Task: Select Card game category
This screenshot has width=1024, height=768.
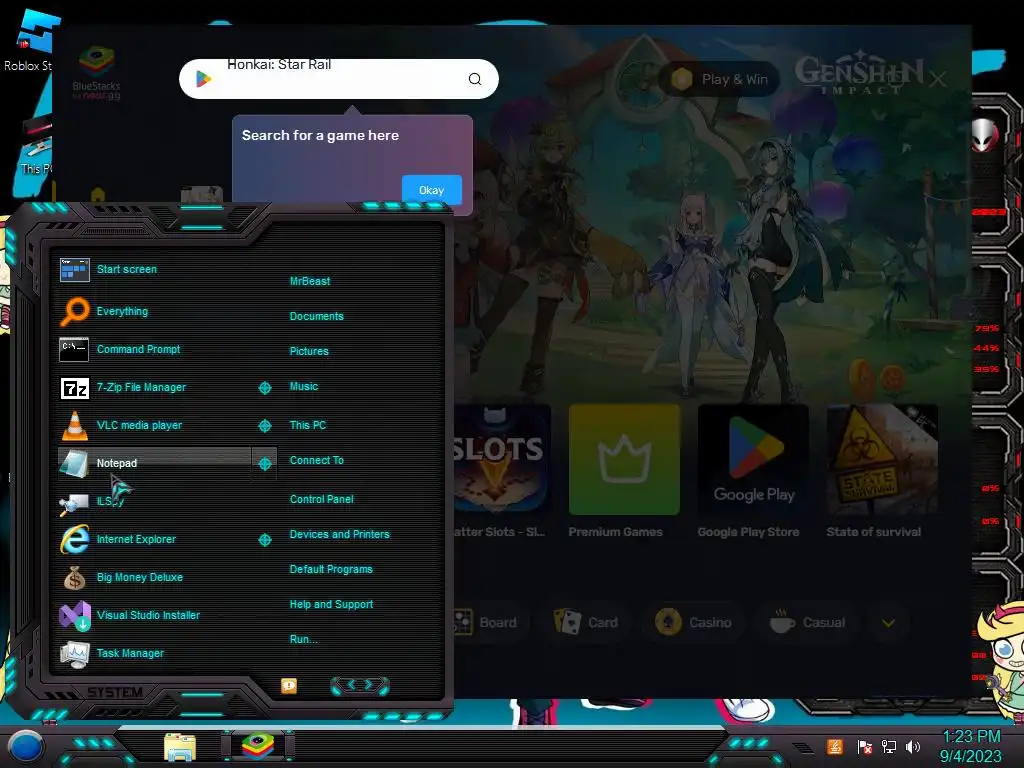Action: point(586,622)
